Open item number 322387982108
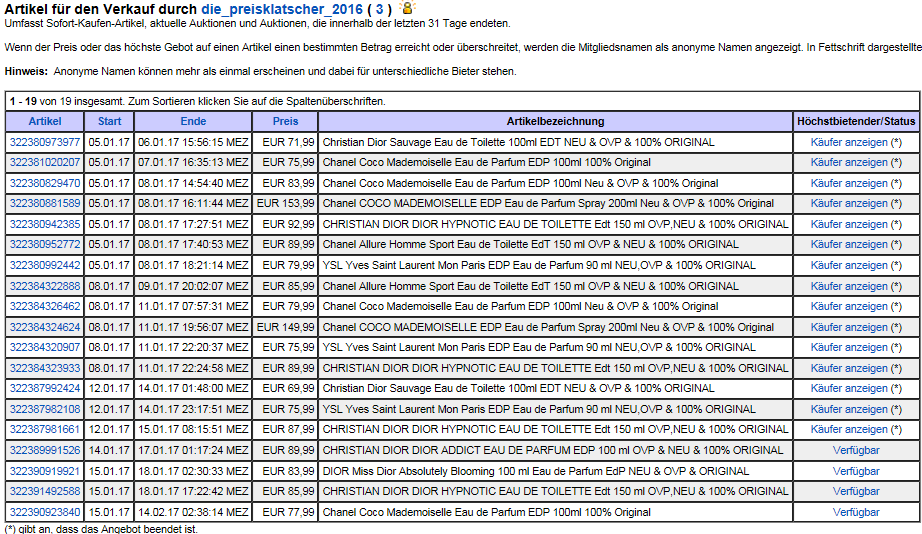Image resolution: width=922 pixels, height=534 pixels. [45, 409]
